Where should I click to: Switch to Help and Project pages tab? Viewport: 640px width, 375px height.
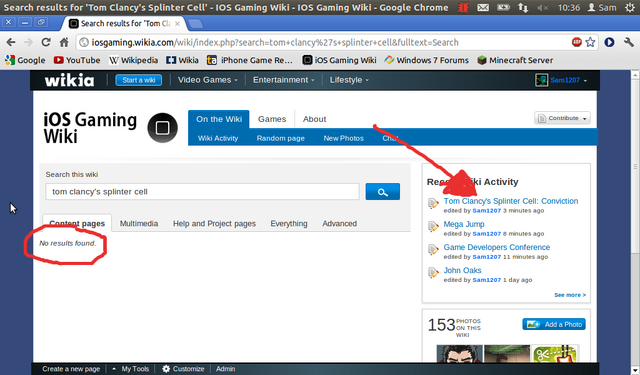click(x=214, y=224)
